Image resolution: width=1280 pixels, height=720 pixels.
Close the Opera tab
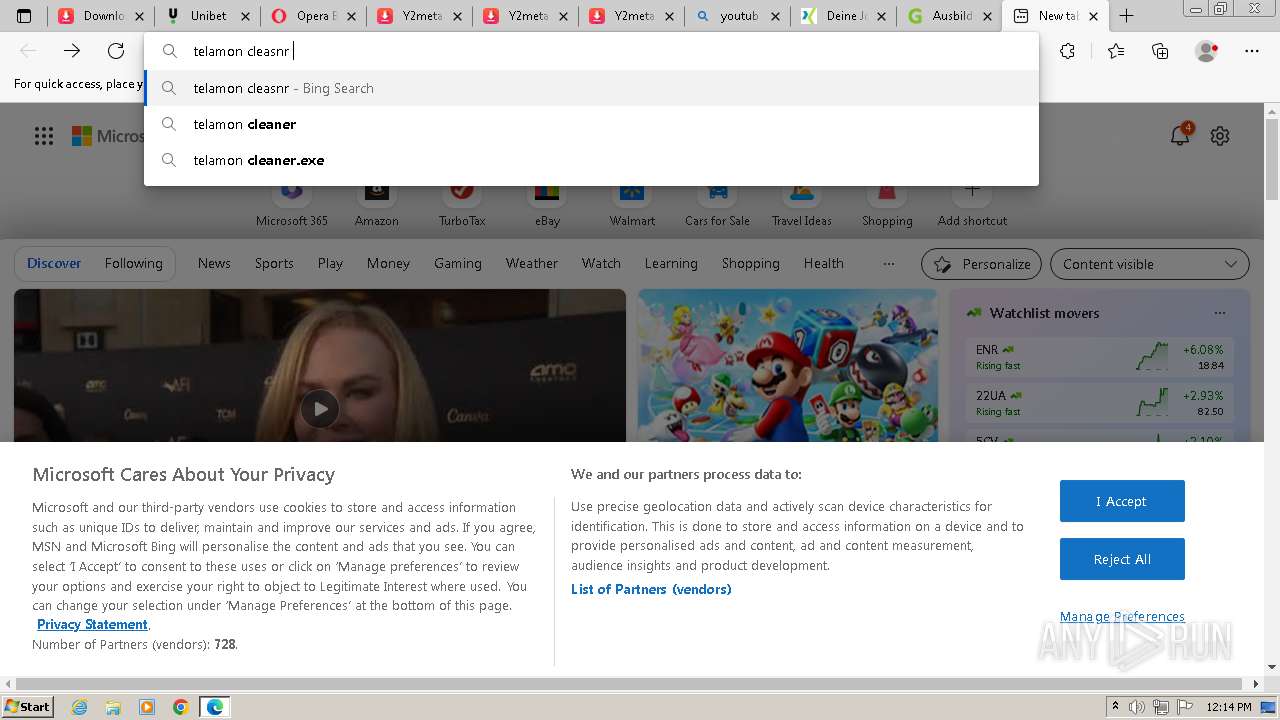[x=351, y=16]
